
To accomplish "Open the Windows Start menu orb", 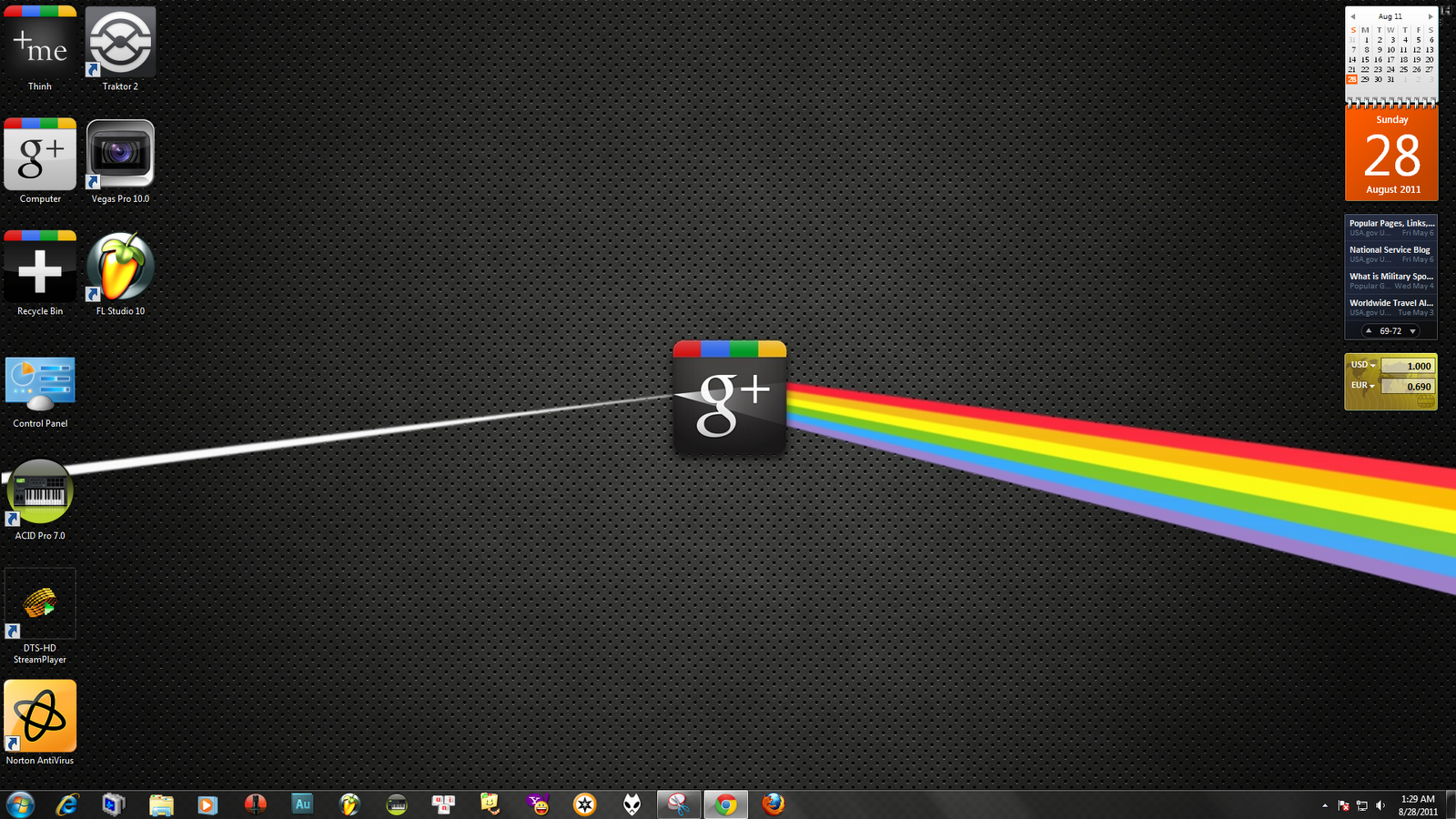I will pos(20,804).
